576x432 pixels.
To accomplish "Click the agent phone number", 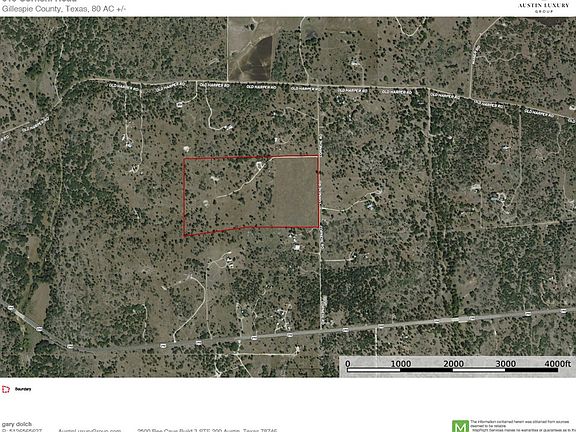I will click(21, 430).
